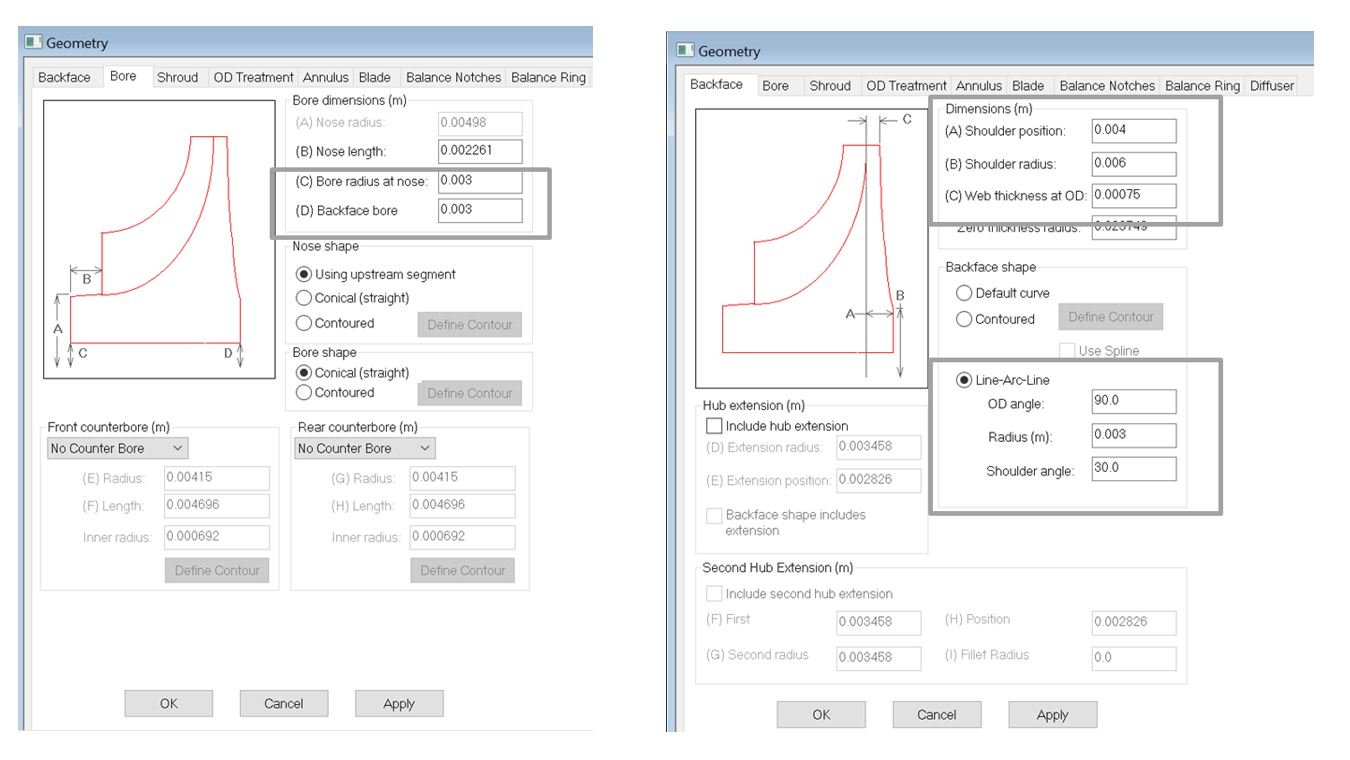Open the Balance Notches tab in left dialog

click(453, 77)
